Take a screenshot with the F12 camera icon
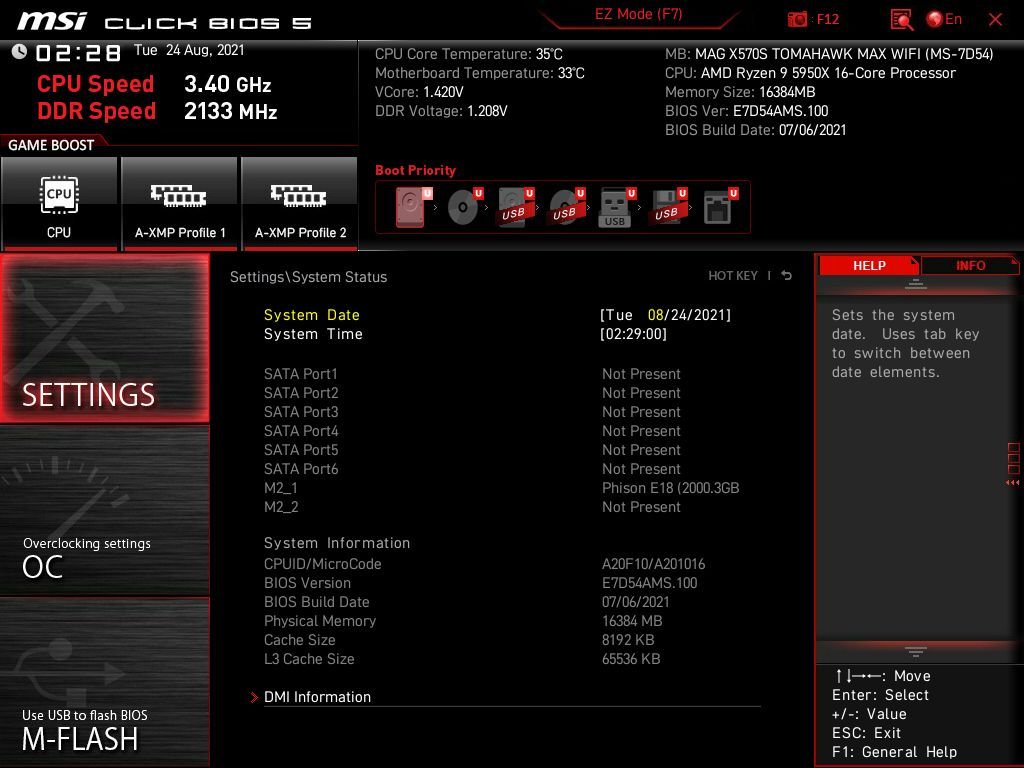 click(x=797, y=19)
